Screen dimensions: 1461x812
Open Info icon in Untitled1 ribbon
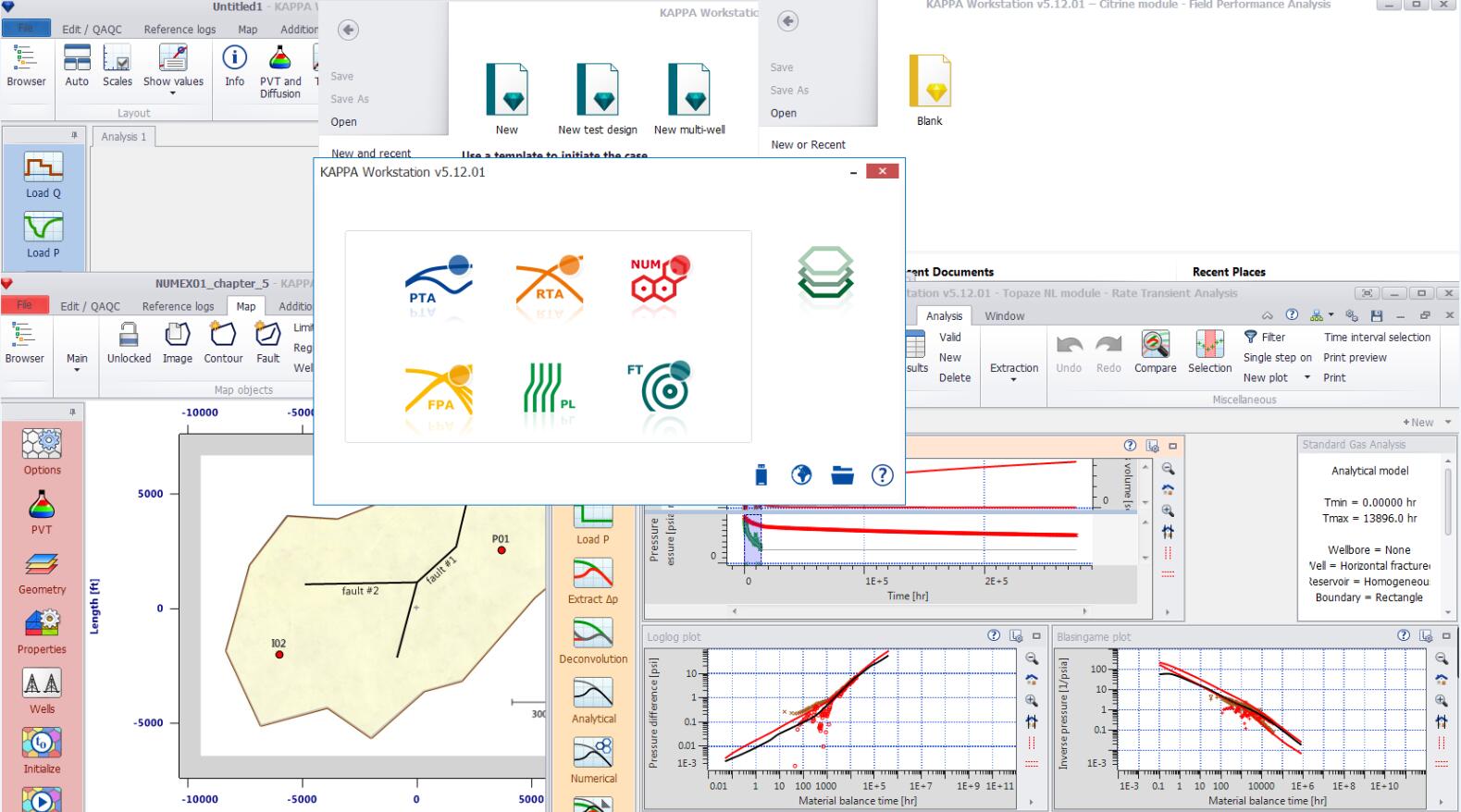235,66
